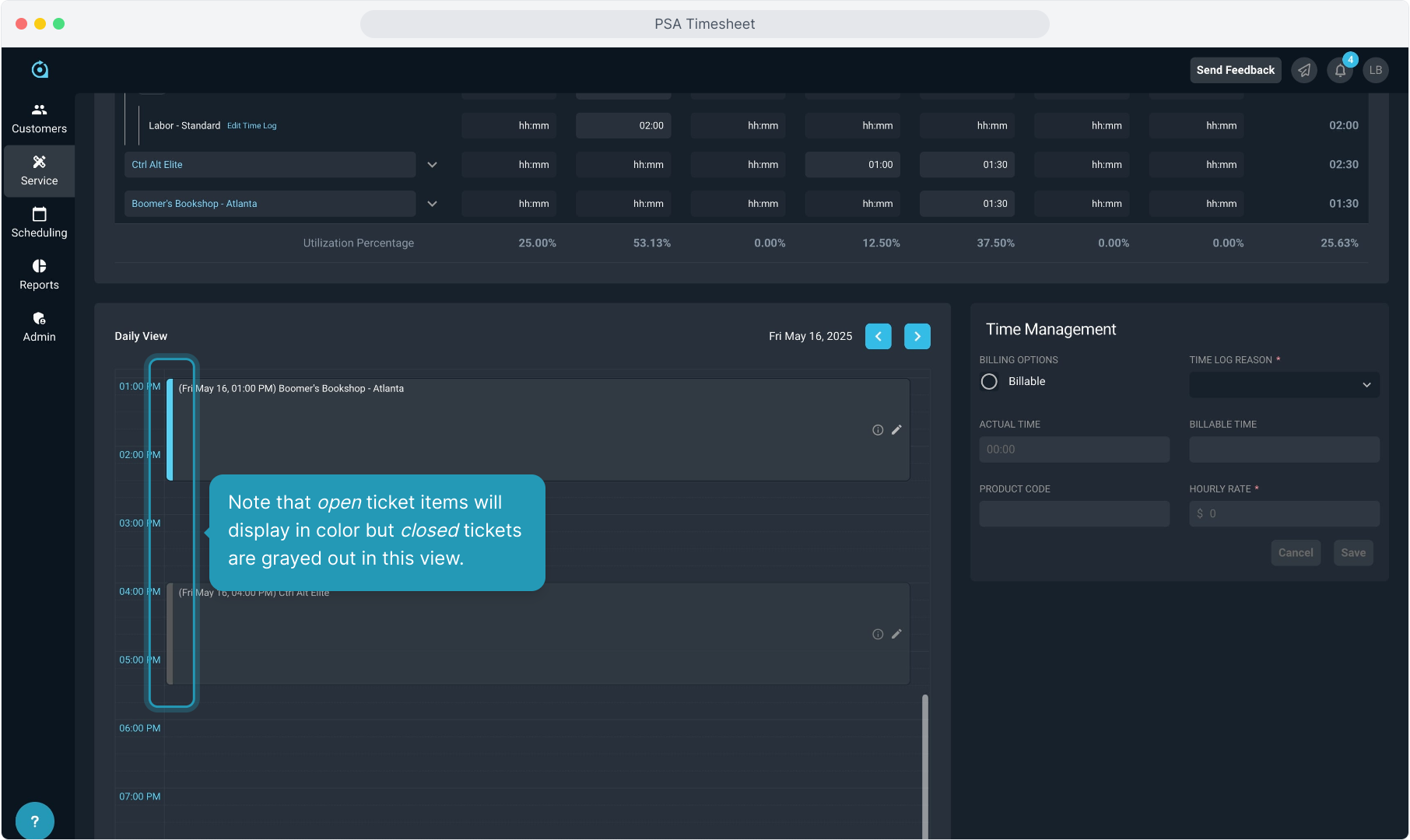
Task: Open the help question mark button
Action: [34, 821]
